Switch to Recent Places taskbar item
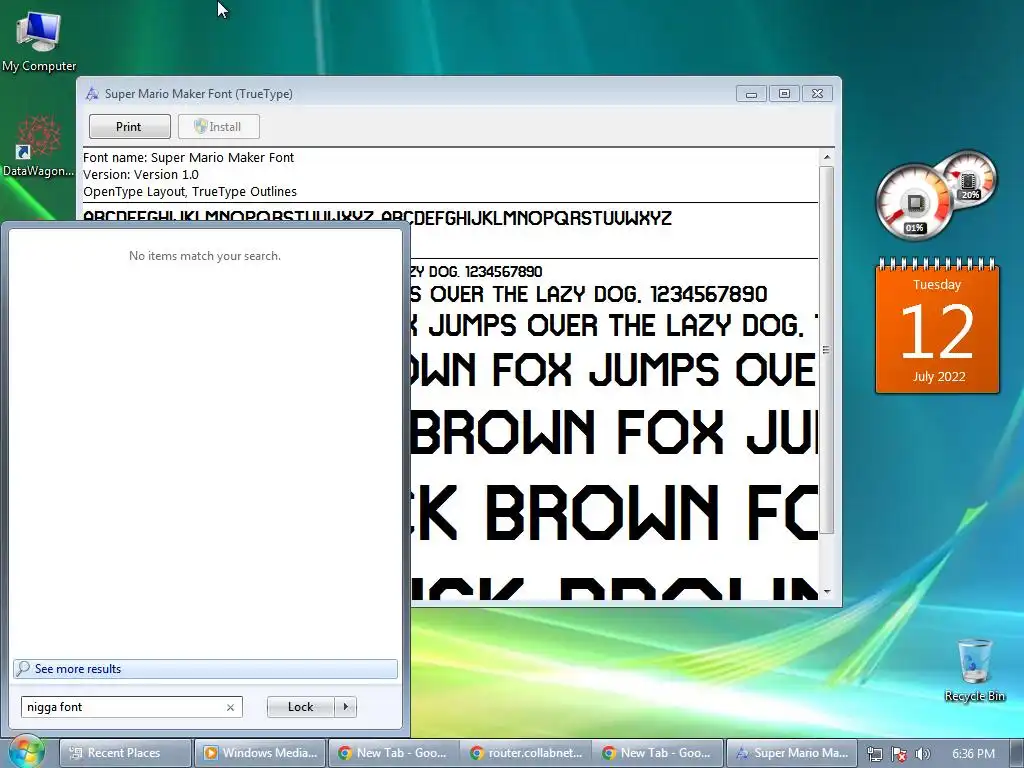 125,753
